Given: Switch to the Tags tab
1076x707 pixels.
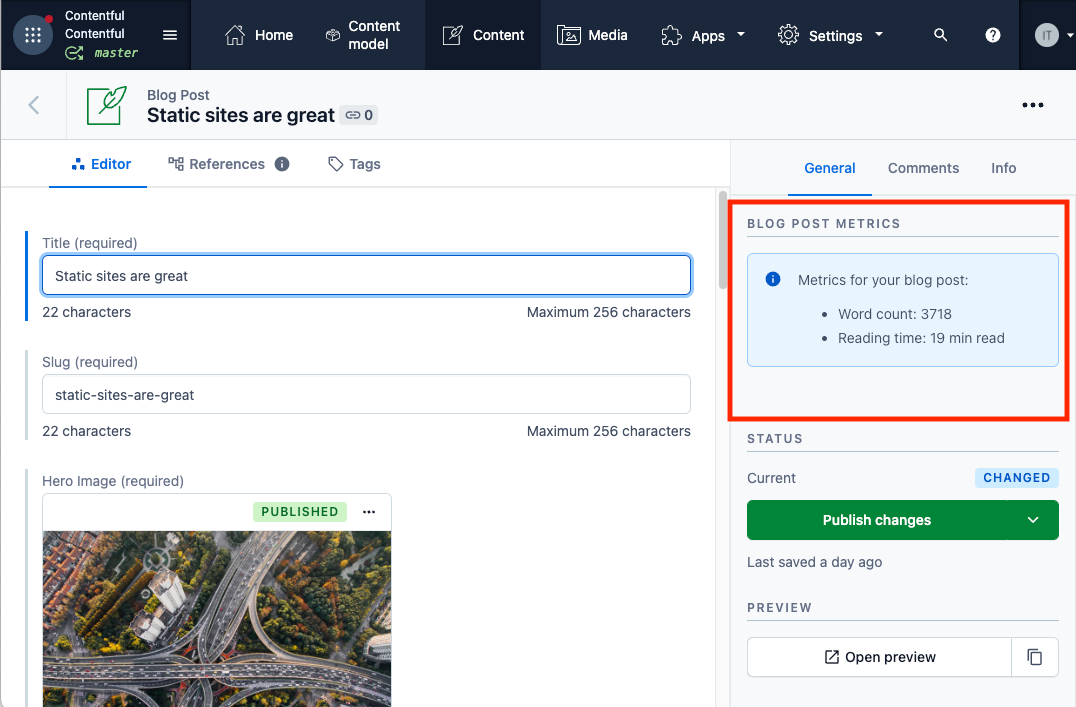Looking at the screenshot, I should [355, 164].
